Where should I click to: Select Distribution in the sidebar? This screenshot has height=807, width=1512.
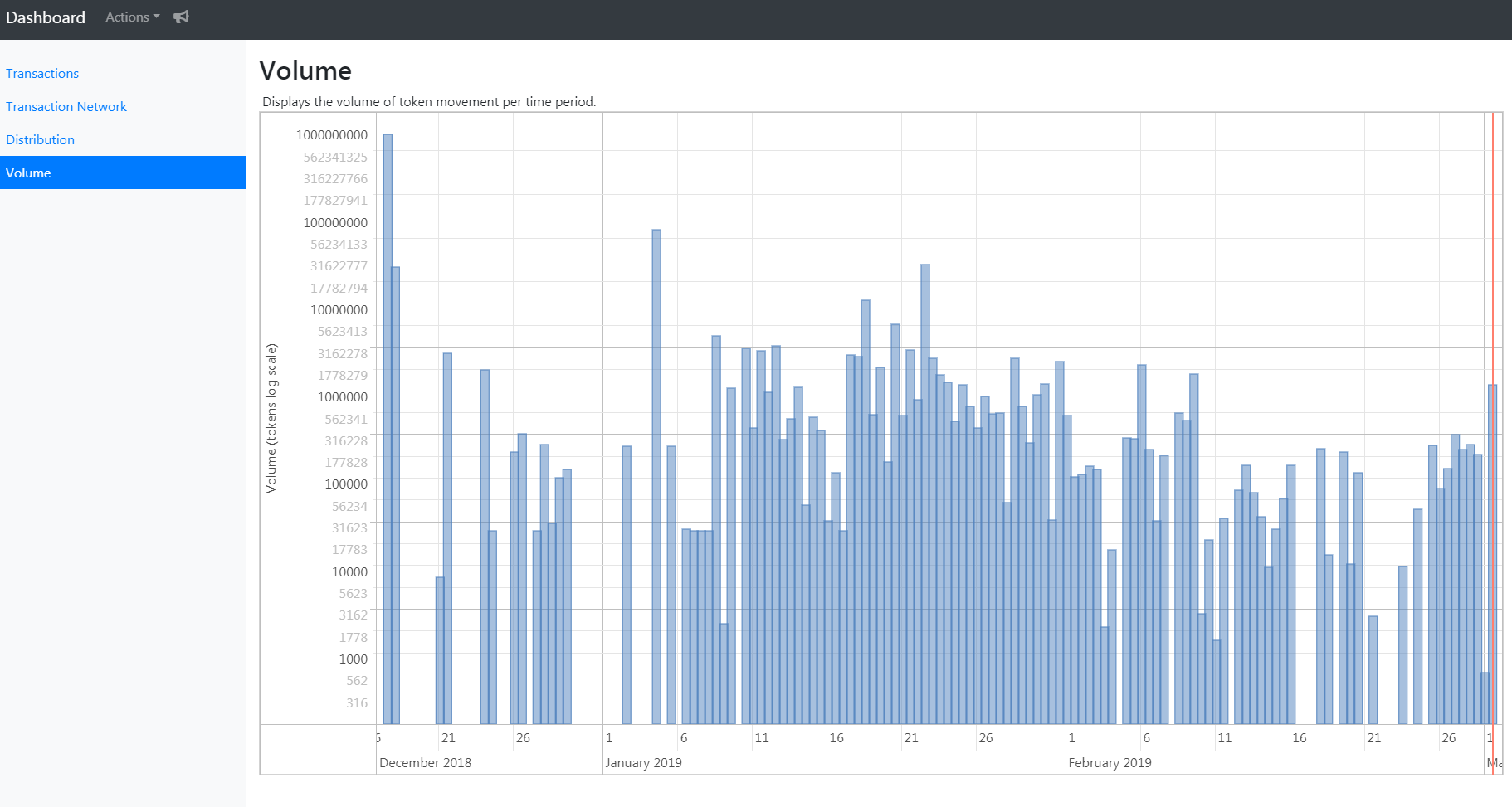pyautogui.click(x=40, y=139)
